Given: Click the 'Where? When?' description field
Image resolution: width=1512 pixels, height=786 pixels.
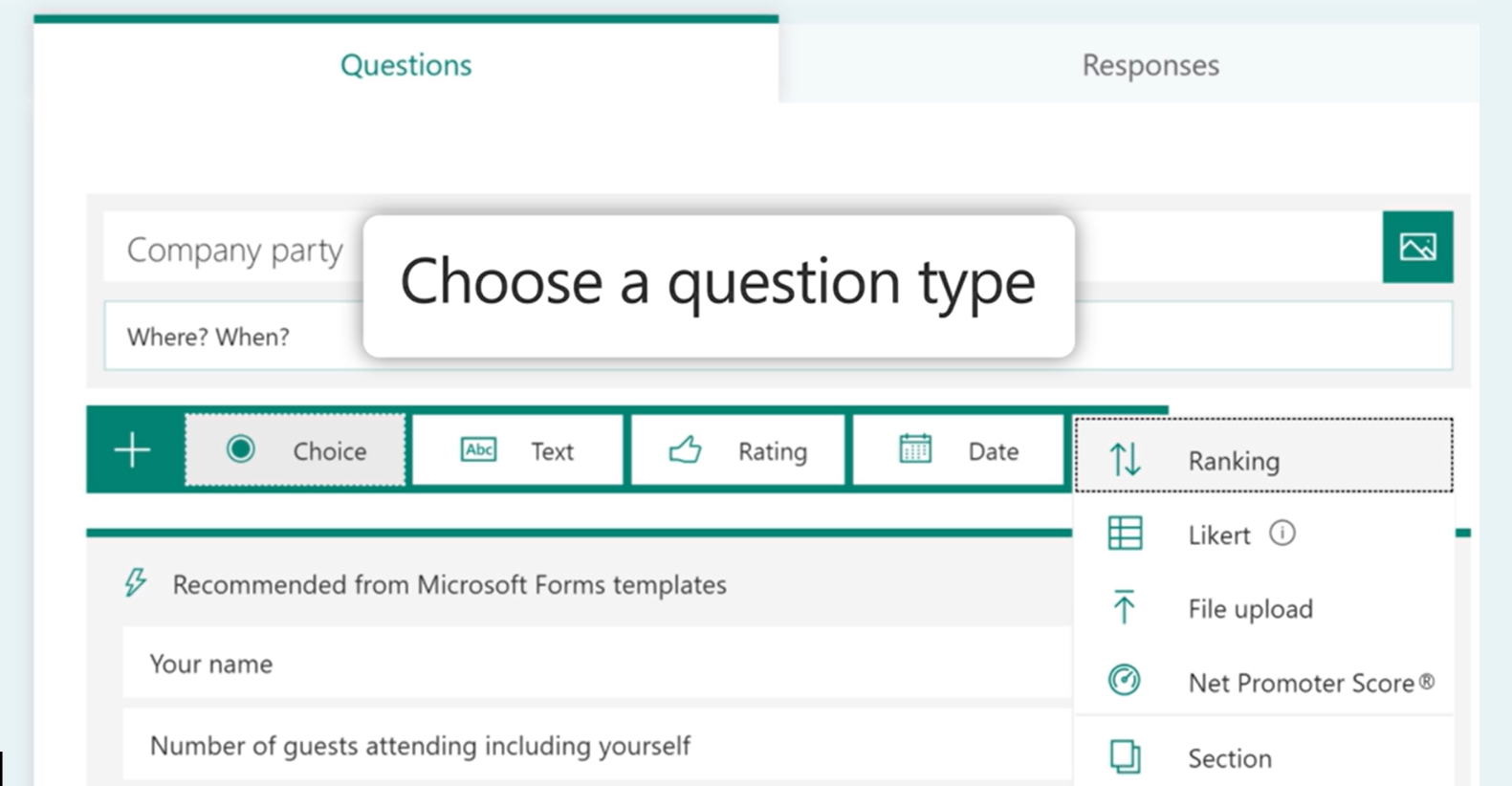Looking at the screenshot, I should [230, 337].
